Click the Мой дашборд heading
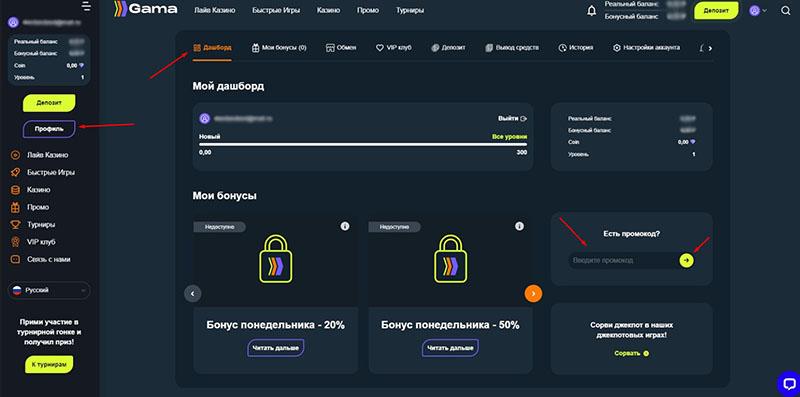800x397 pixels. [229, 86]
